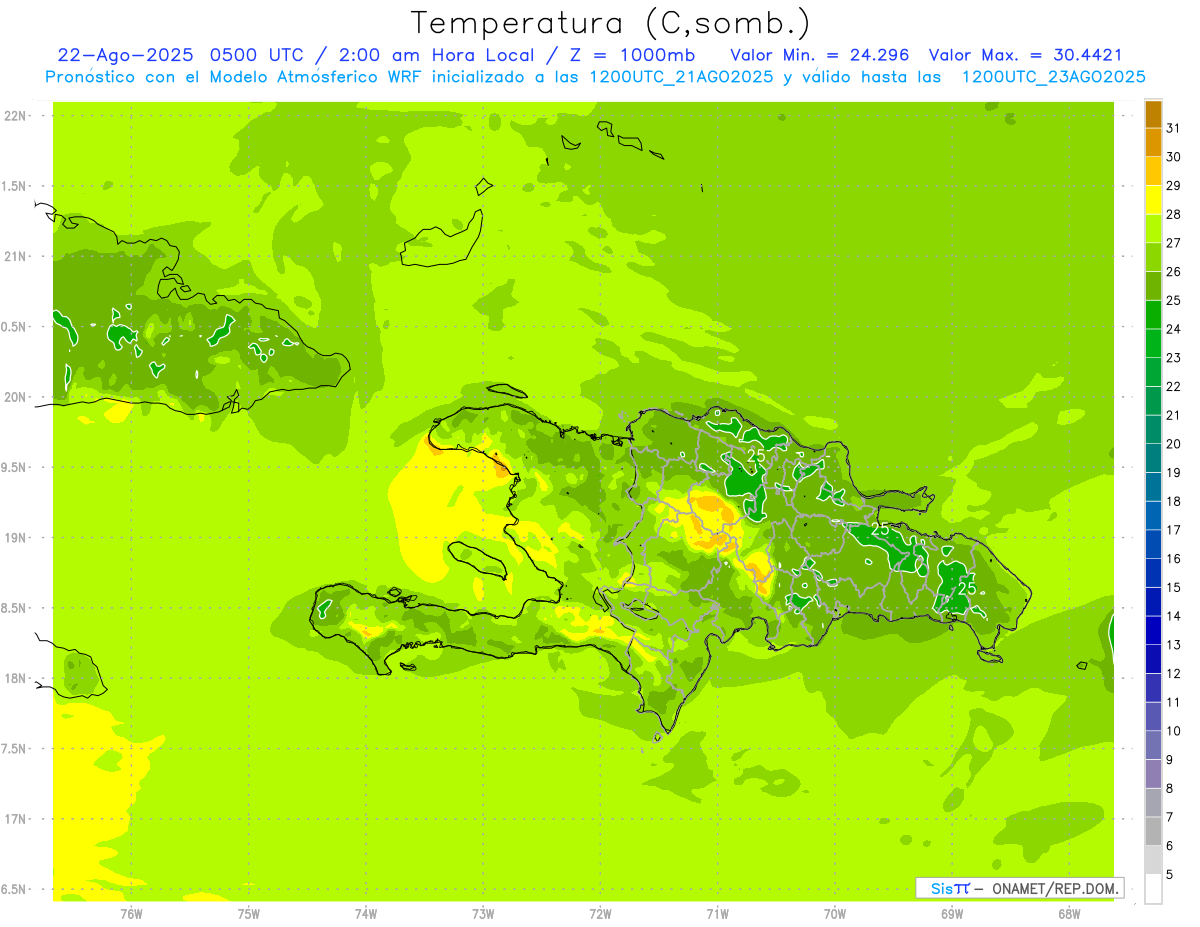Click the "69W" longitude label
This screenshot has height=927, width=1200.
tap(952, 913)
